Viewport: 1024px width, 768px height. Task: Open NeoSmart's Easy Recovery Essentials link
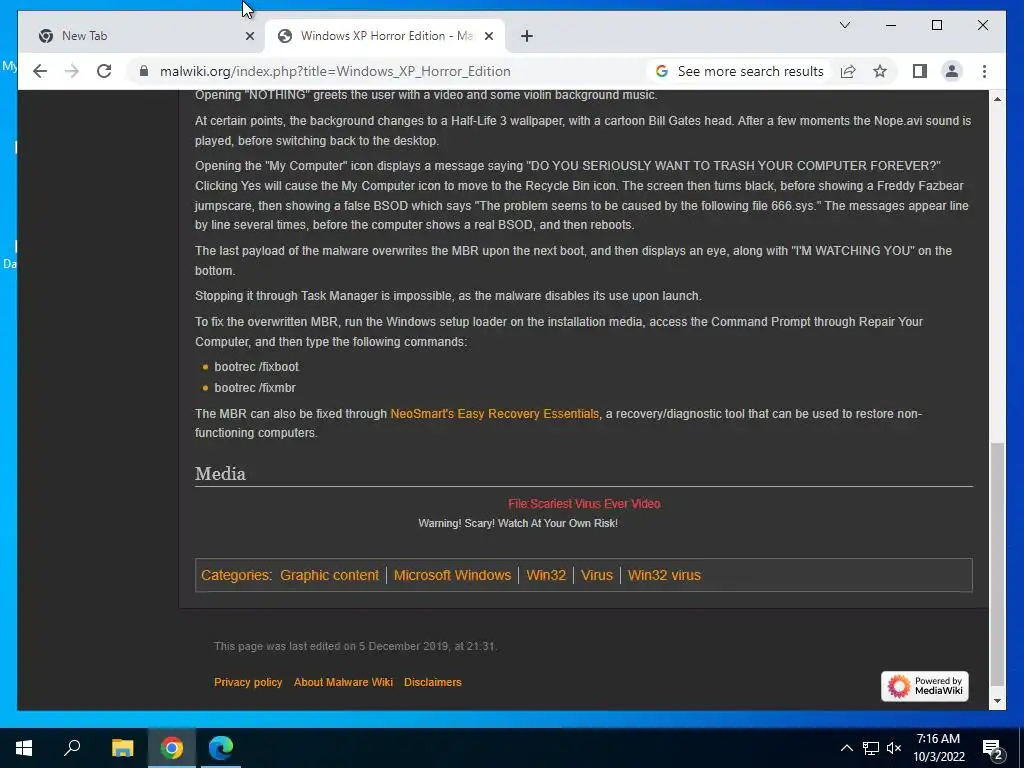pos(494,413)
